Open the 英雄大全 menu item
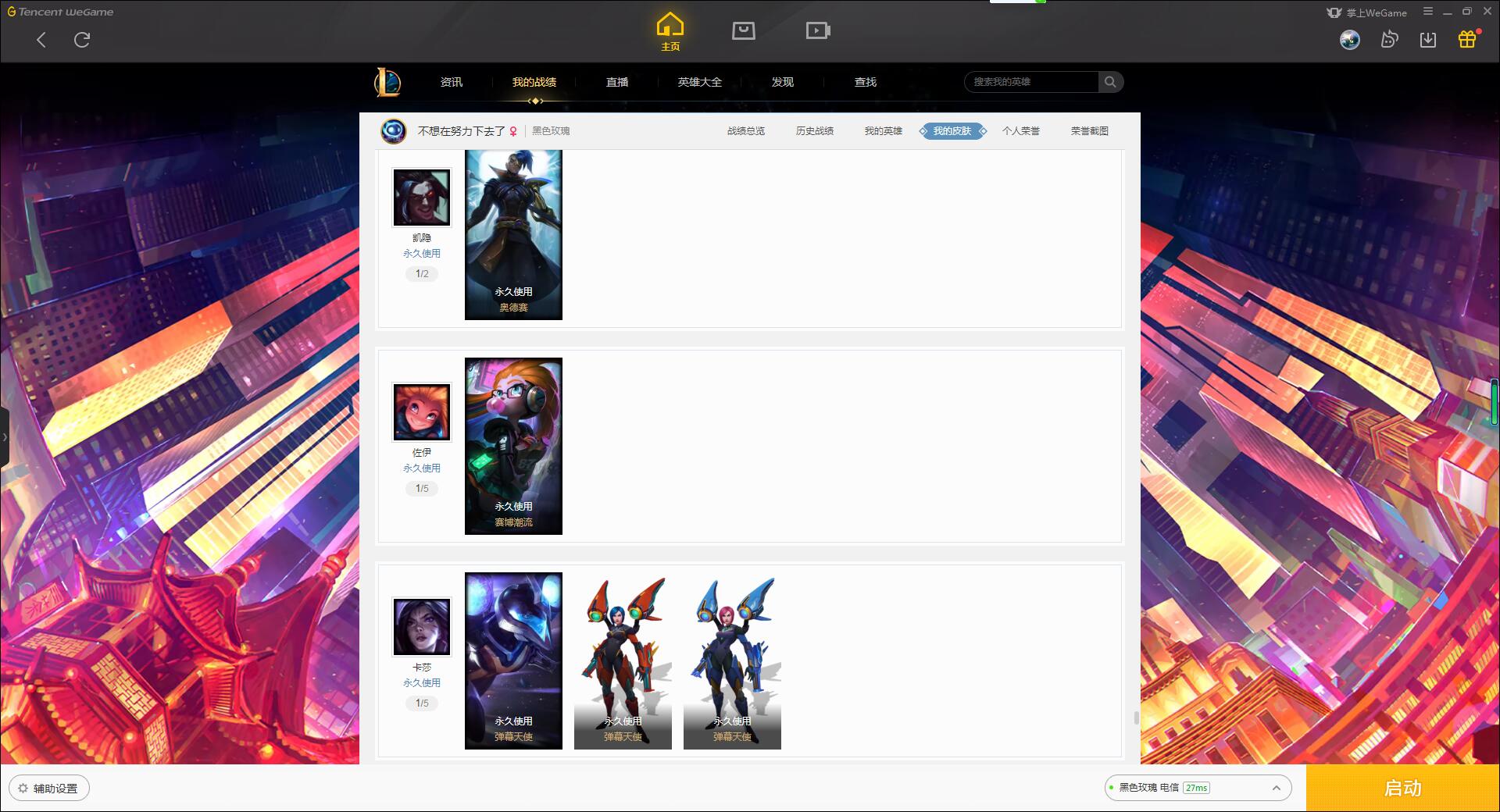The width and height of the screenshot is (1500, 812). [x=700, y=82]
